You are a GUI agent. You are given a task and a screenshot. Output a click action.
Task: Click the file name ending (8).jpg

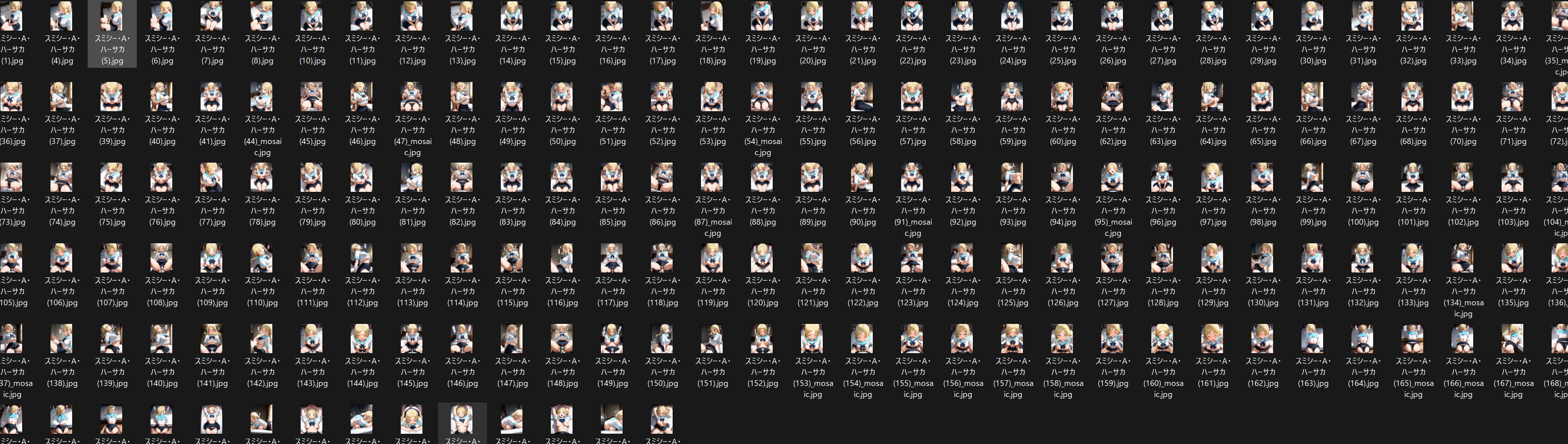[262, 49]
